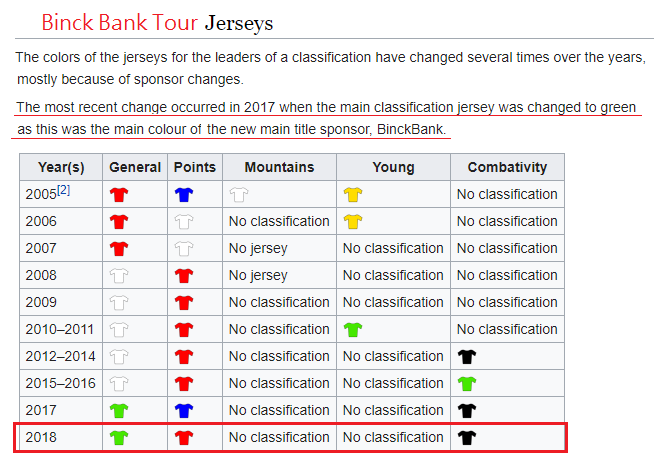Click the General column header
The width and height of the screenshot is (667, 464).
point(135,167)
